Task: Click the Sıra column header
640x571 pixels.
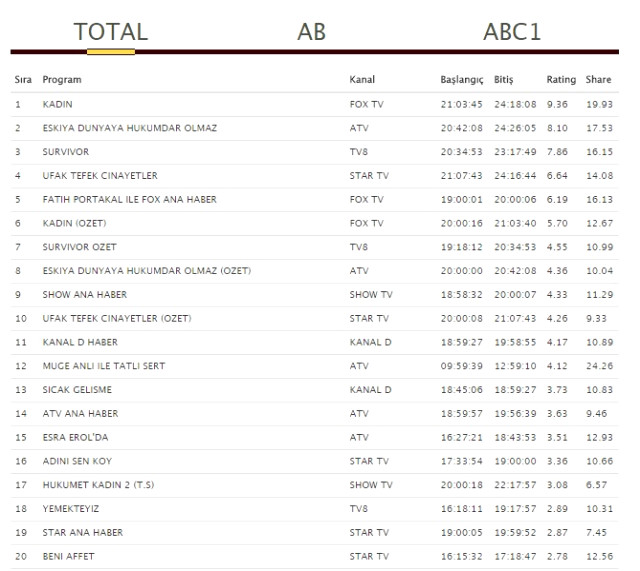Action: (23, 79)
